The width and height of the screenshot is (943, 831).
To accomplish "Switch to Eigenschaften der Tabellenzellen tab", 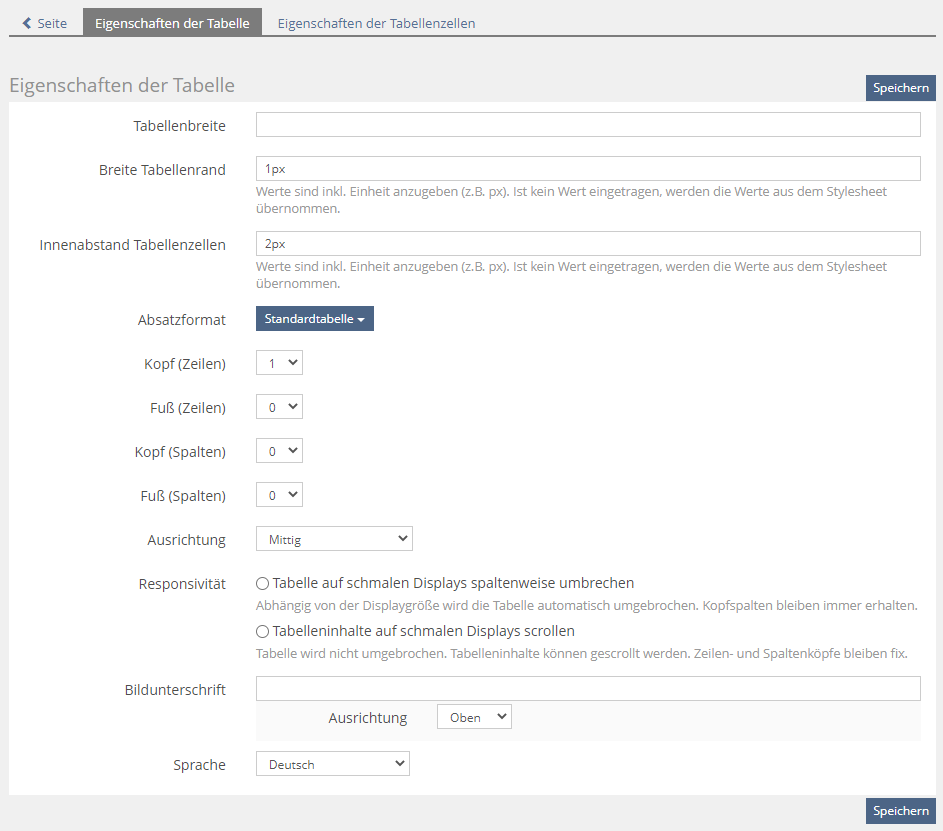I will (376, 23).
